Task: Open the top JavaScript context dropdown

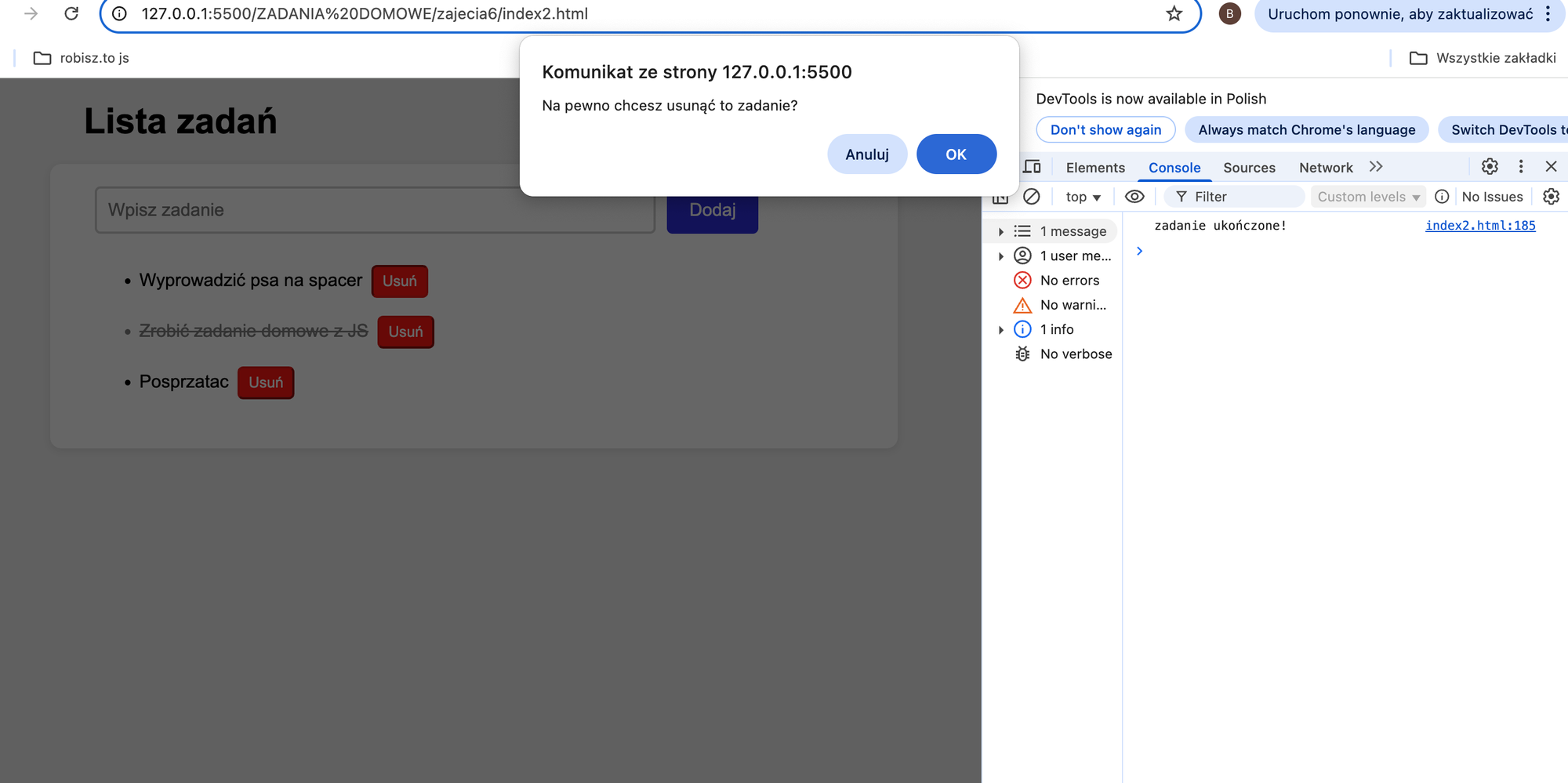Action: [1083, 198]
